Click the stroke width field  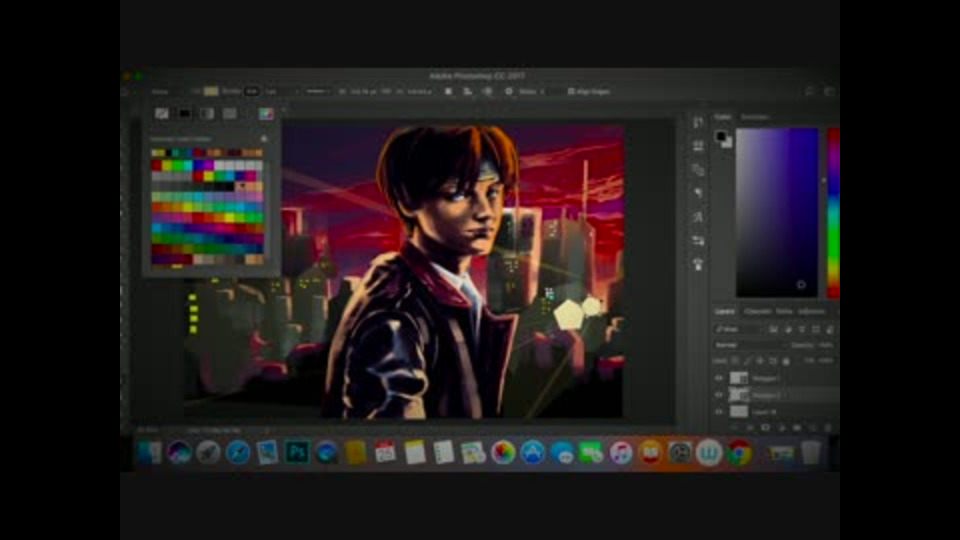(x=277, y=91)
